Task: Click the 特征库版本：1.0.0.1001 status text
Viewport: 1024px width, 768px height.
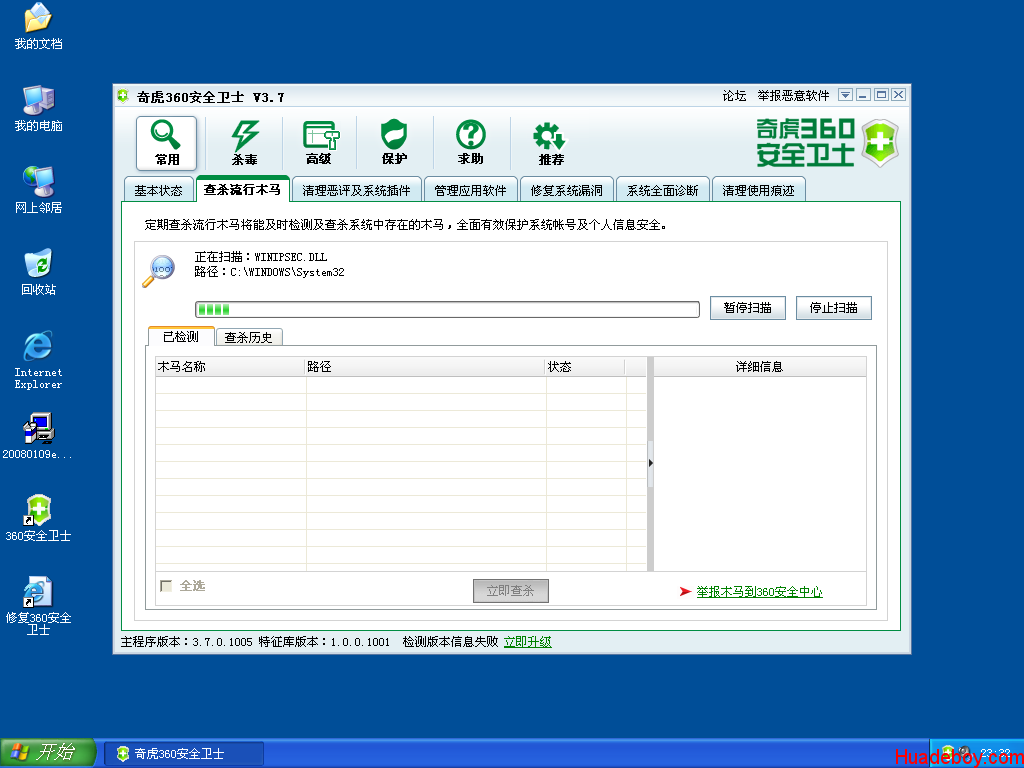Action: (324, 642)
